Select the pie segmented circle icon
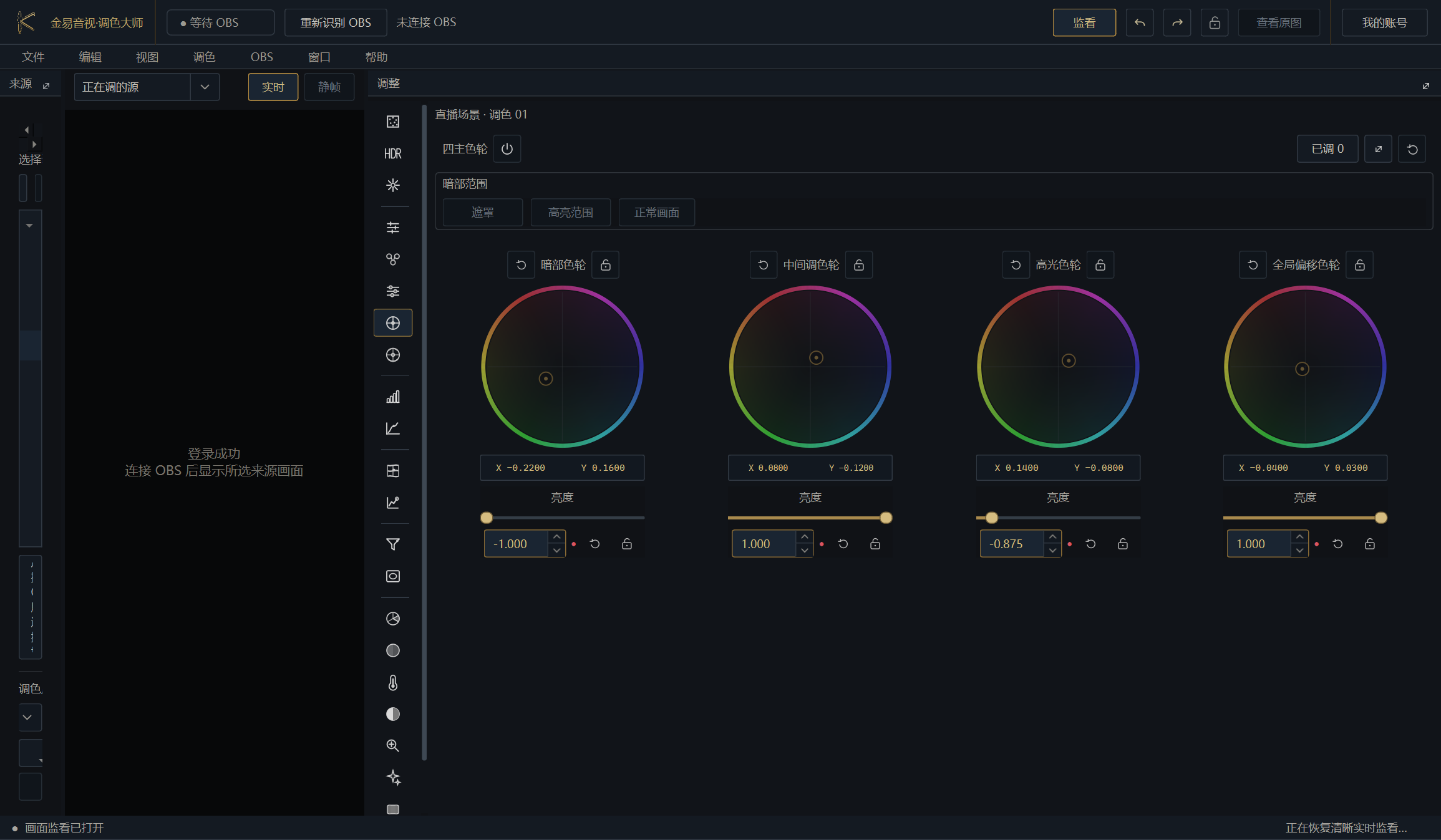Viewport: 1441px width, 840px height. [393, 619]
